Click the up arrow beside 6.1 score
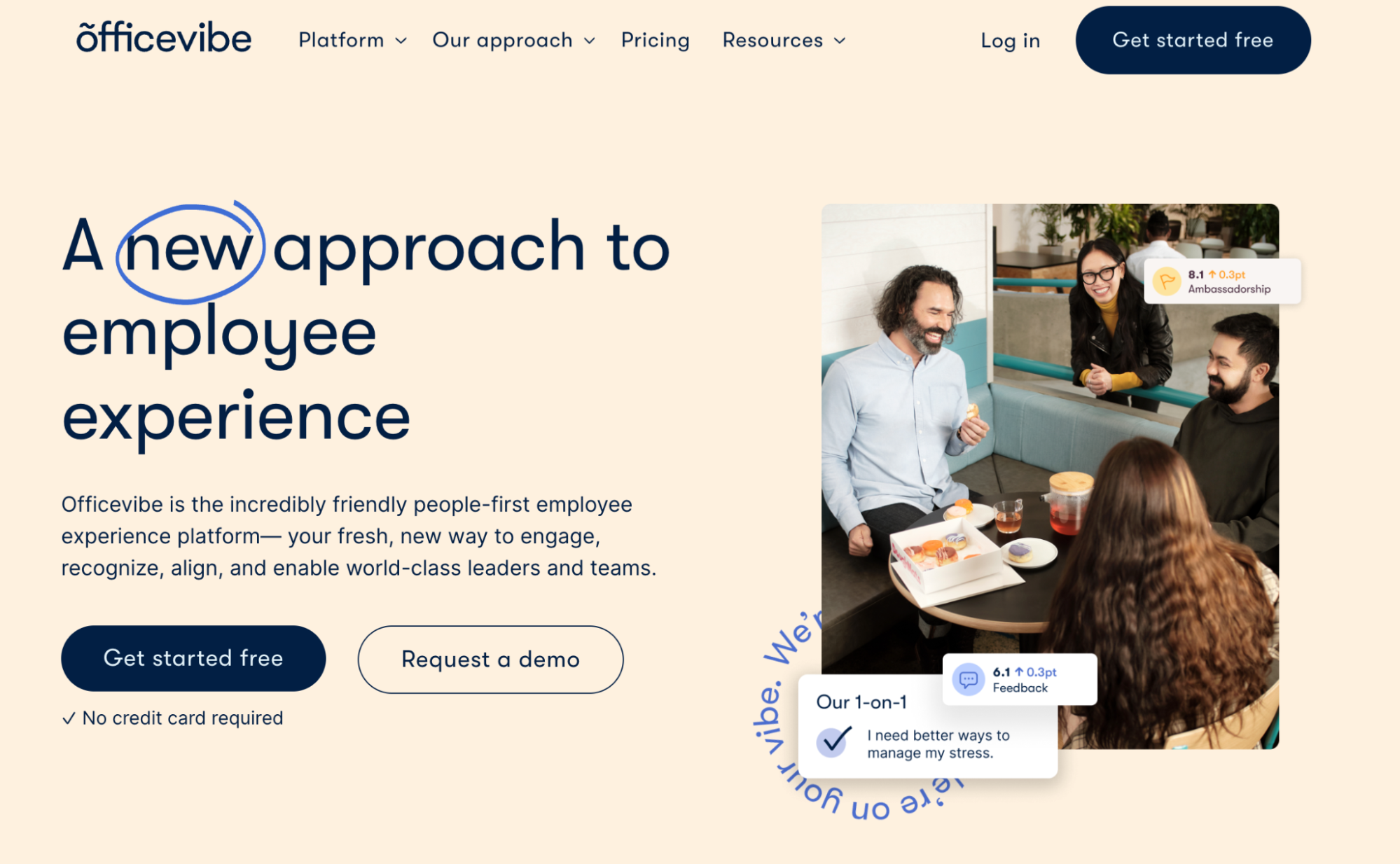Viewport: 1400px width, 864px height. point(1019,672)
